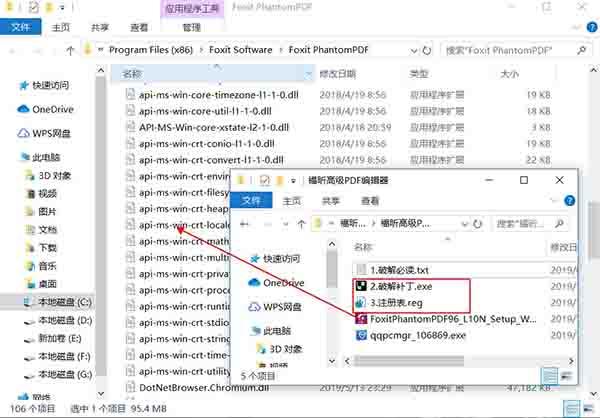Open the 主页 tab in Foxit PhantomPDF window
Viewport: 600px width, 418px height.
tap(61, 27)
